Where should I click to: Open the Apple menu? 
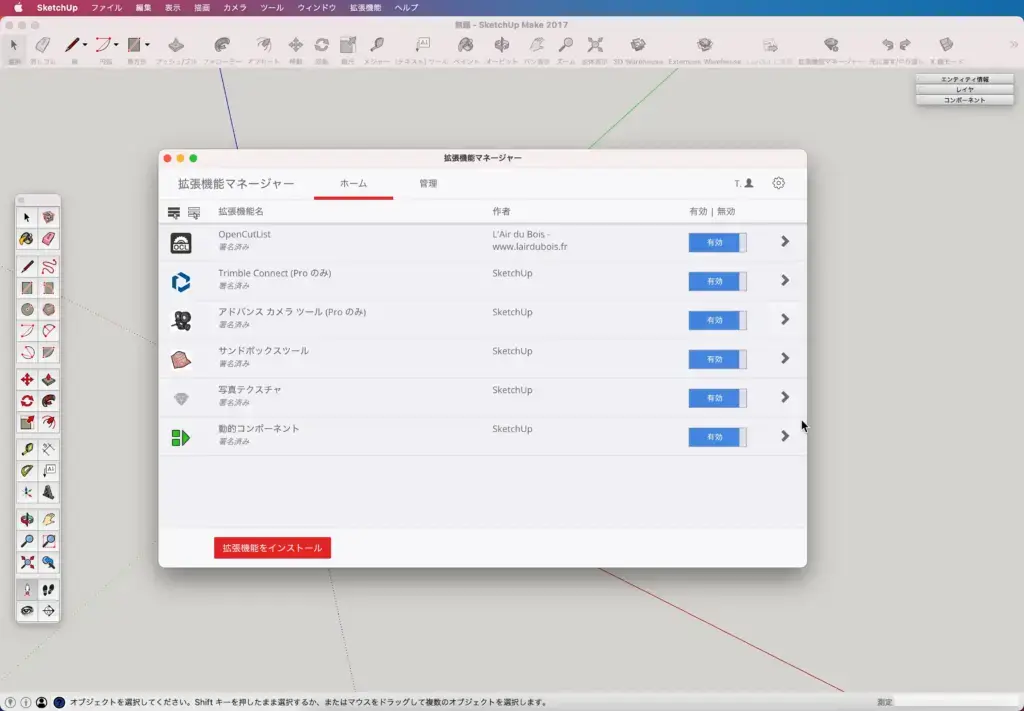(x=18, y=8)
